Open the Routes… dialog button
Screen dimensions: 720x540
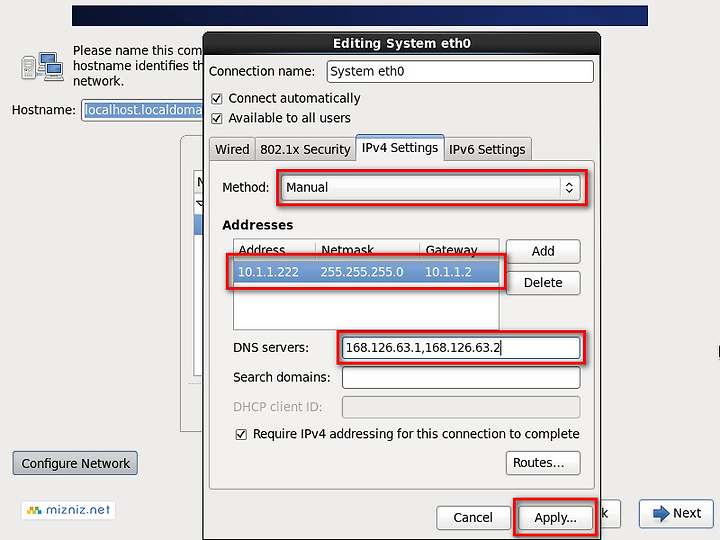(543, 463)
